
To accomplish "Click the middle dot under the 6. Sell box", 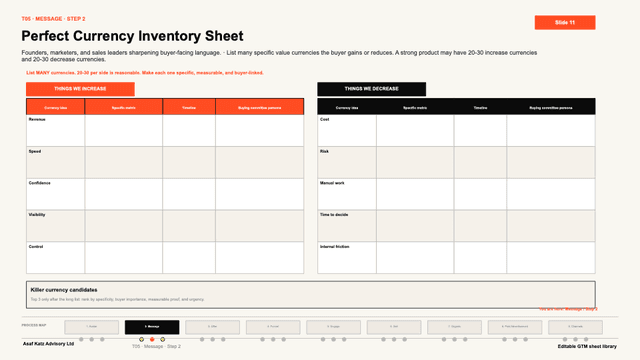I will tap(394, 339).
